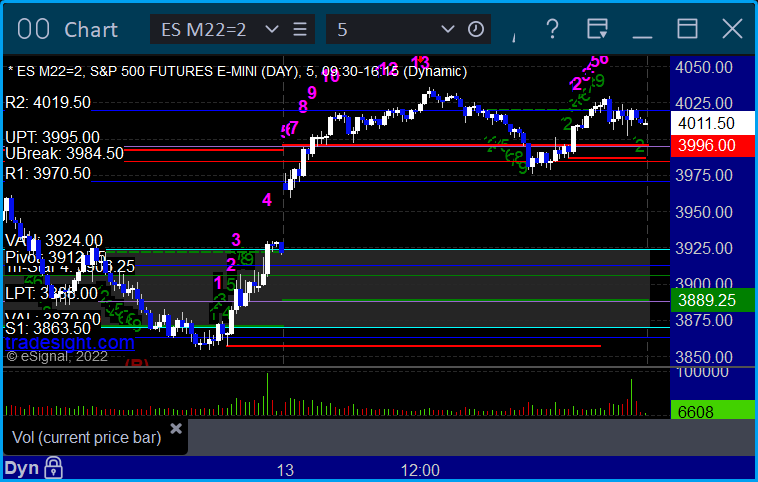The width and height of the screenshot is (758, 482).
Task: Click the magenta count 8 marker
Action: 303,106
